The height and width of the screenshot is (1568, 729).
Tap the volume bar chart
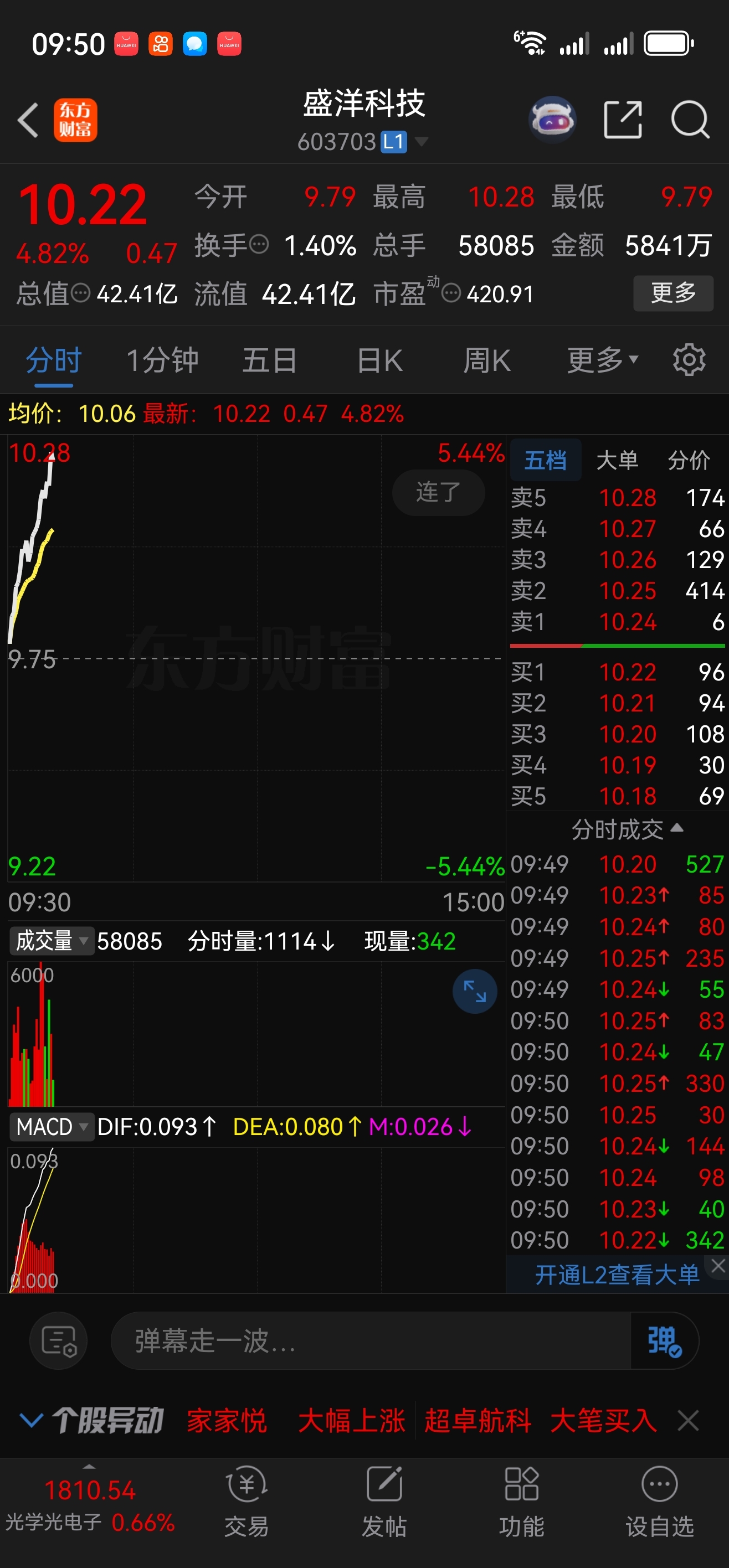pyautogui.click(x=256, y=1034)
